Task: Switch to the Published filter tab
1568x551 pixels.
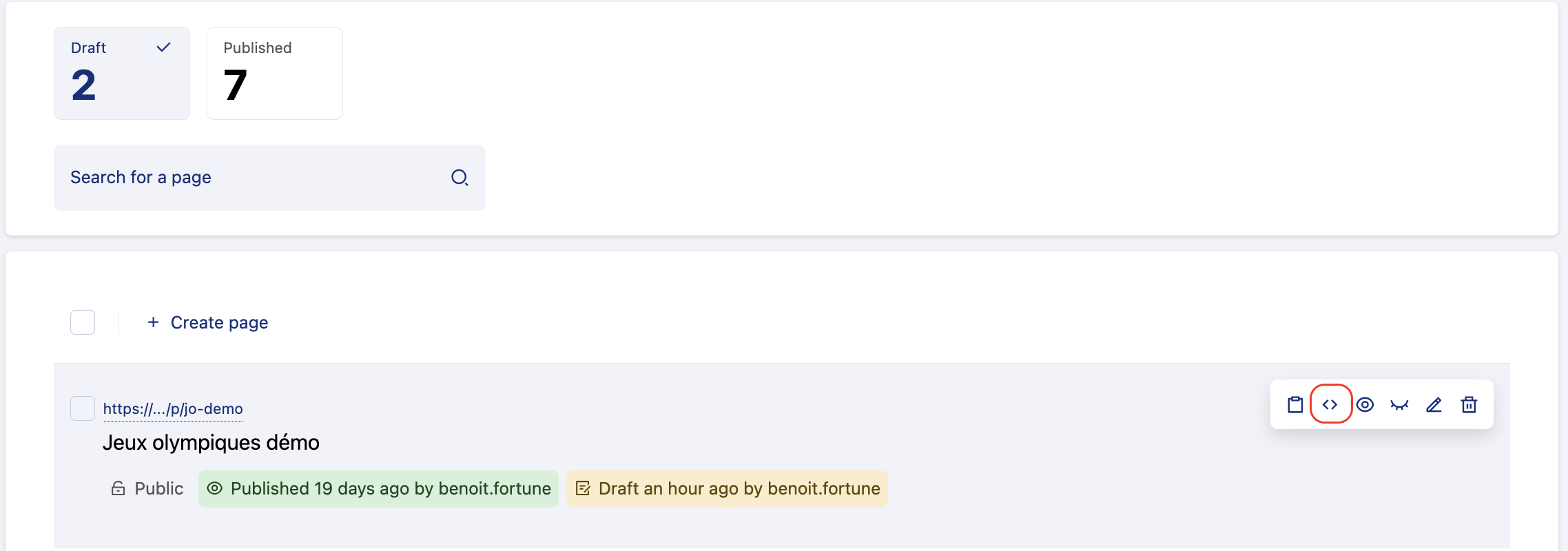Action: tap(274, 73)
